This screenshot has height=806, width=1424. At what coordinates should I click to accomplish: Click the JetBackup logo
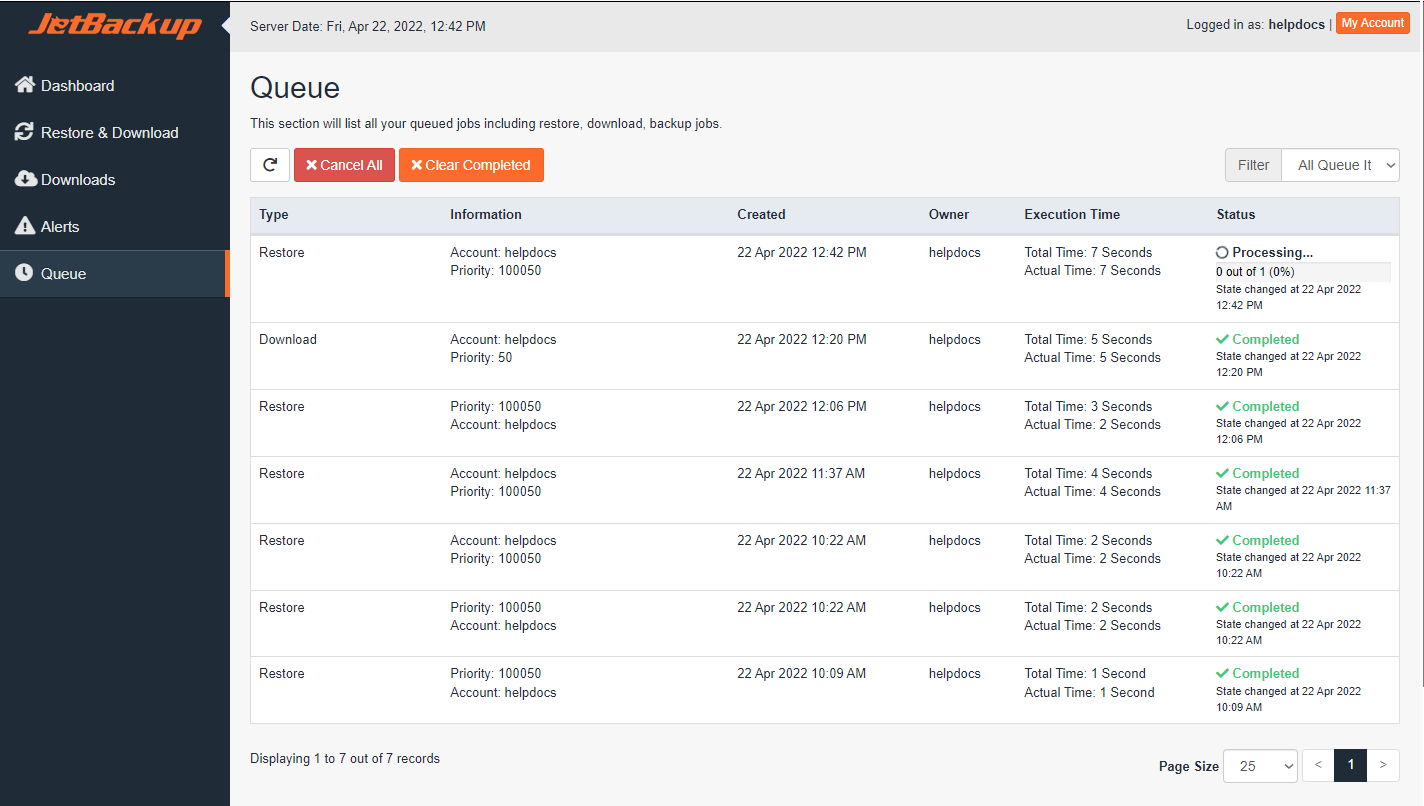[114, 25]
